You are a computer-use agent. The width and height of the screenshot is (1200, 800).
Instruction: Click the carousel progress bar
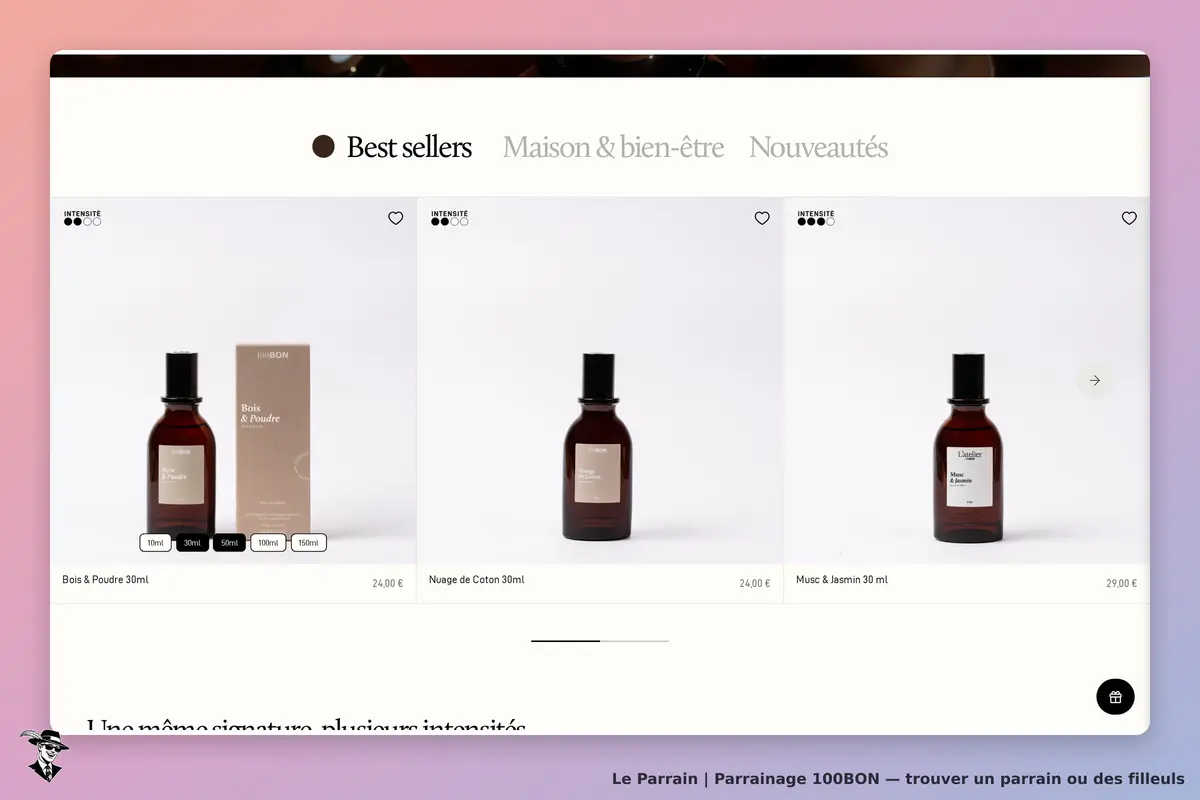pos(600,640)
